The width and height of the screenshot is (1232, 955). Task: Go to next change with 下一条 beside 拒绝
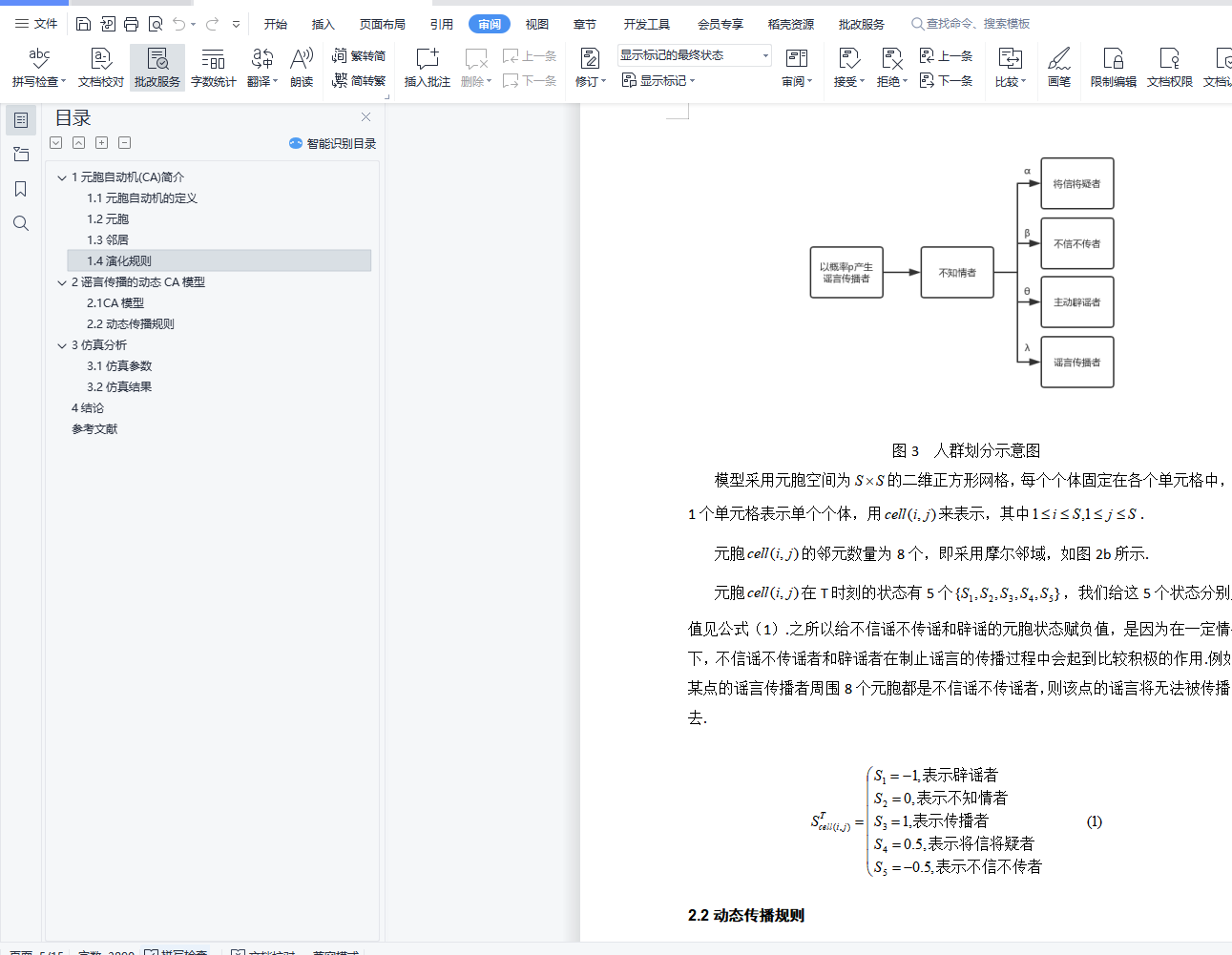(x=947, y=81)
